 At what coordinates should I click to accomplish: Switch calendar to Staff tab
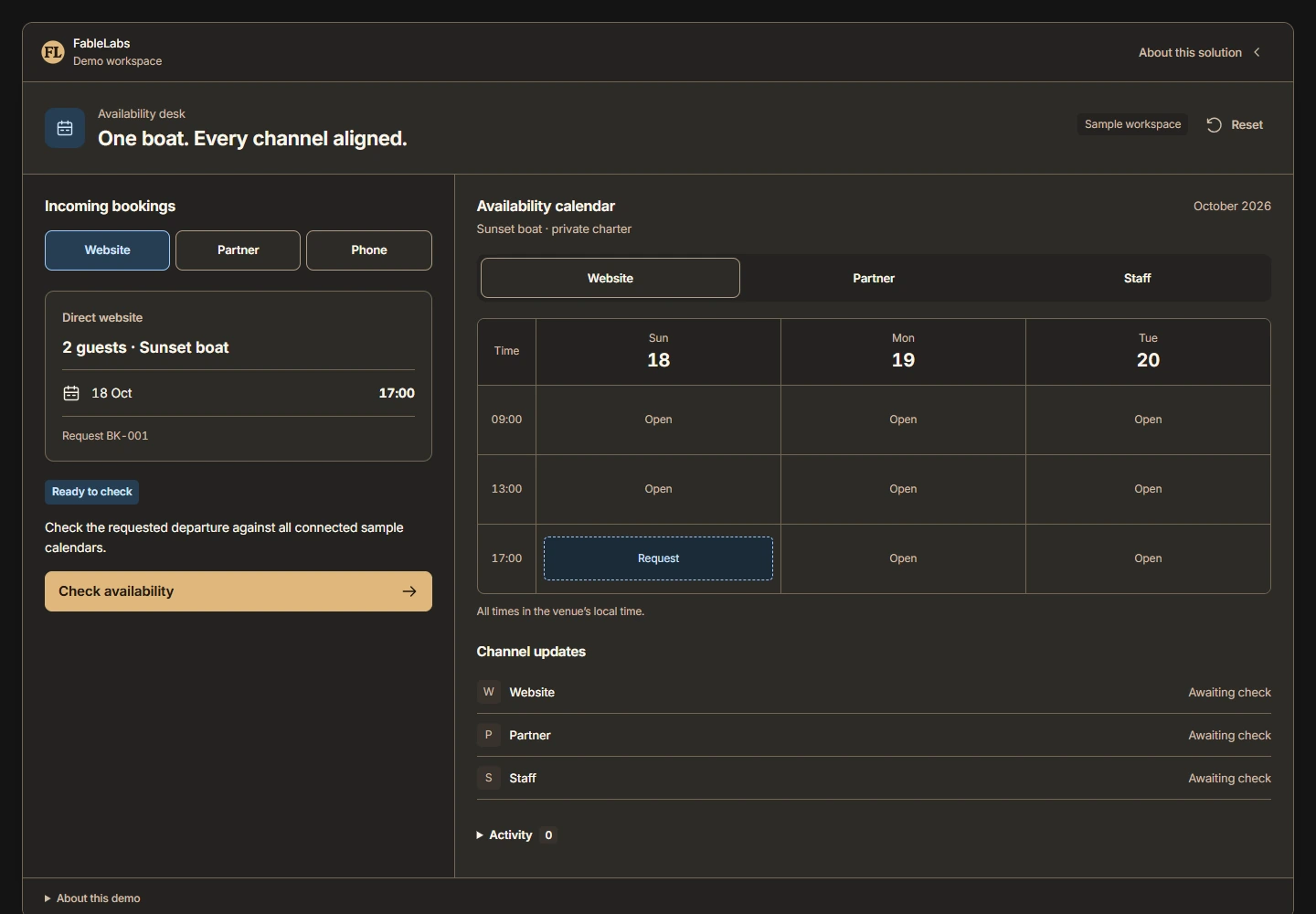click(x=1137, y=278)
